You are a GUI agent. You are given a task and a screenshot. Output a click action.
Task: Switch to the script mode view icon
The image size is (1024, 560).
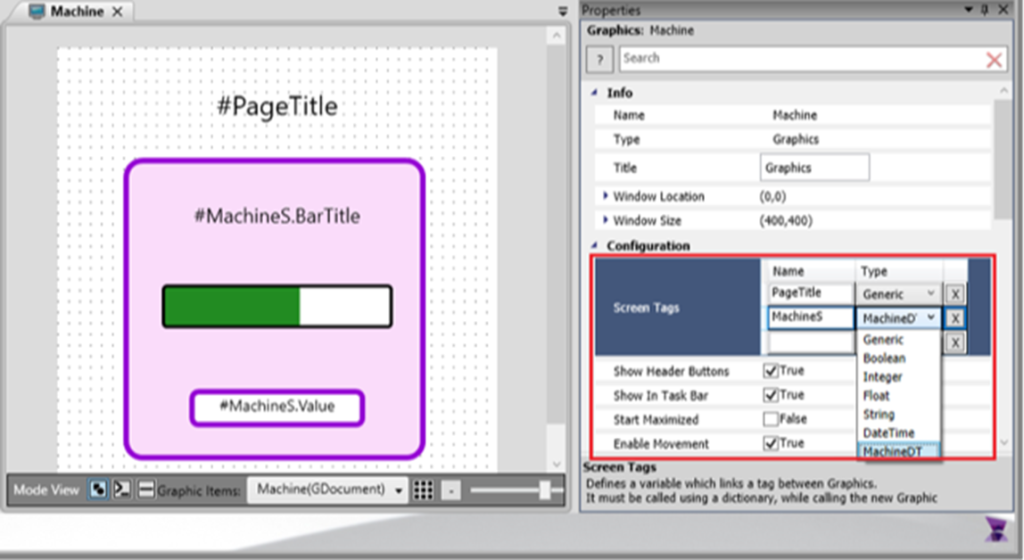tap(122, 489)
